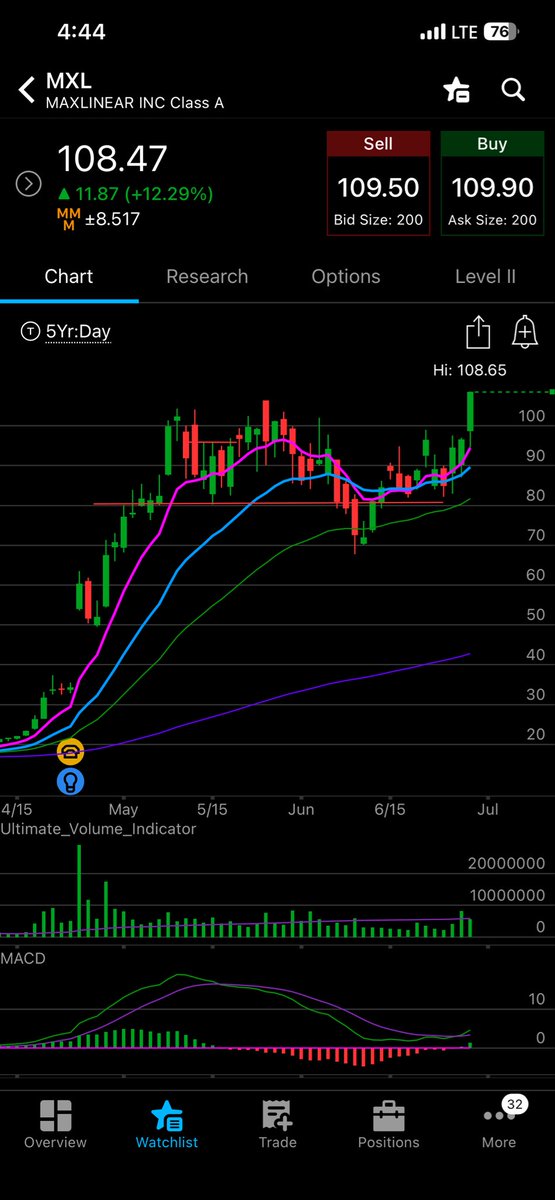Switch to the Chart tab
This screenshot has height=1200, width=555.
tap(69, 276)
